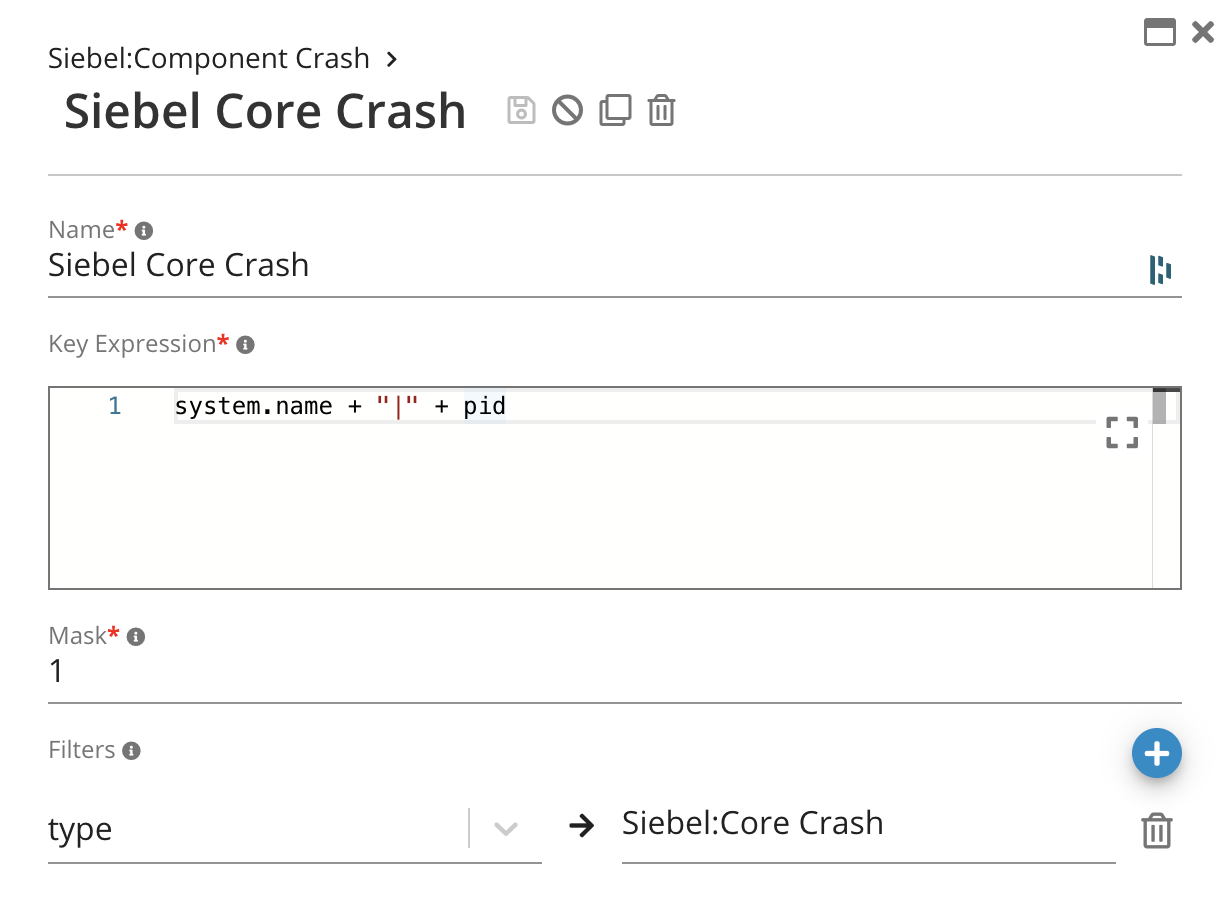Click the save (floppy disk) icon
The height and width of the screenshot is (902, 1228).
click(x=521, y=109)
